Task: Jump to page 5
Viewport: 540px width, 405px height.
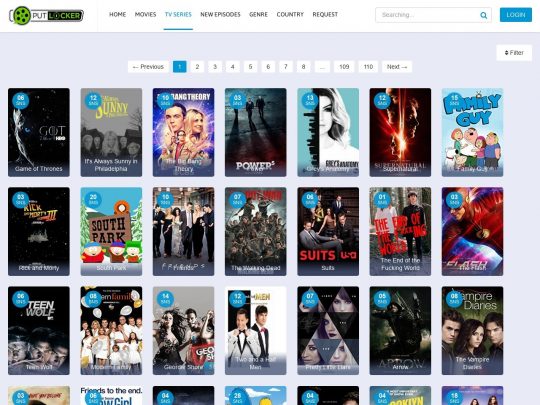Action: point(250,67)
